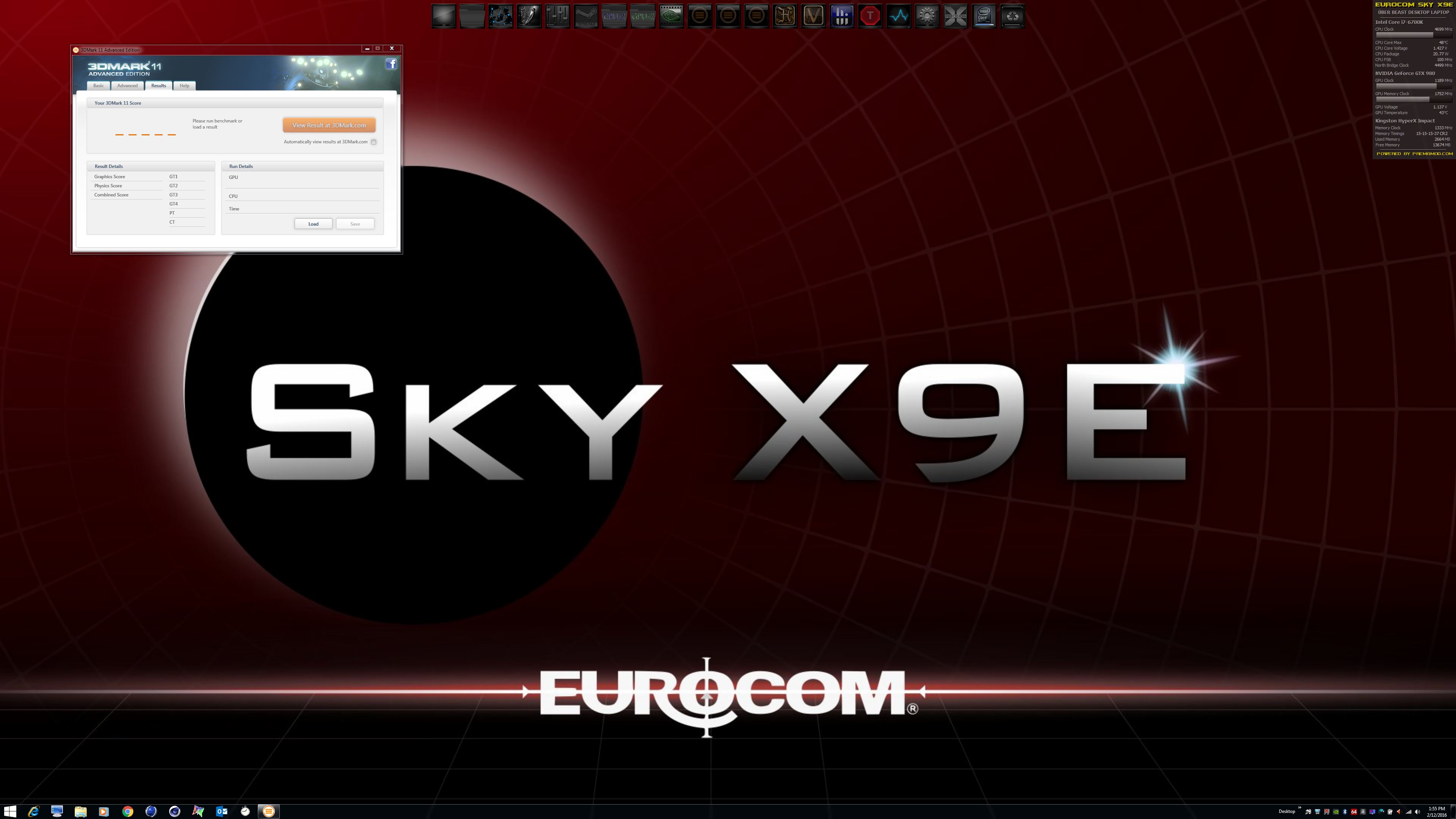
Task: Click View Result at 3DMark.com button
Action: (x=329, y=125)
